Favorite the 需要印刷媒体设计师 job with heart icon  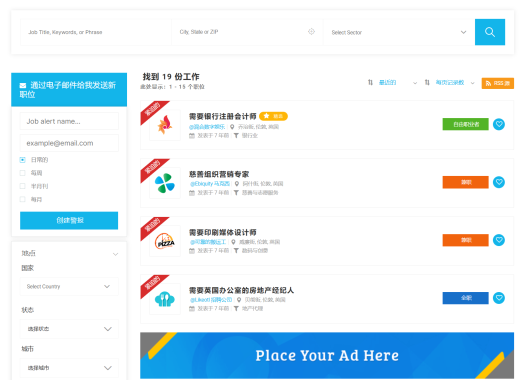click(499, 240)
